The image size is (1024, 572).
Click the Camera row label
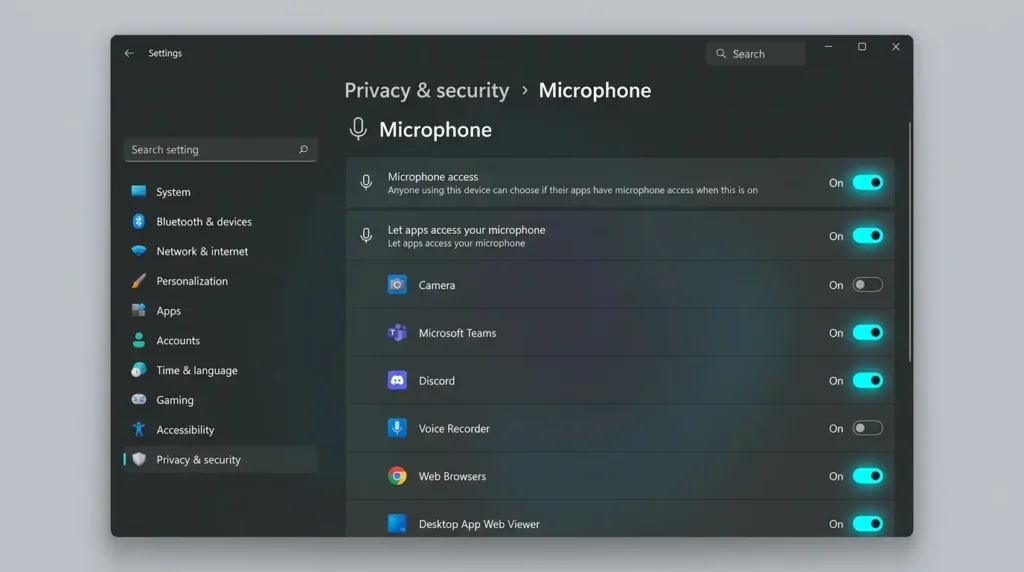click(436, 285)
